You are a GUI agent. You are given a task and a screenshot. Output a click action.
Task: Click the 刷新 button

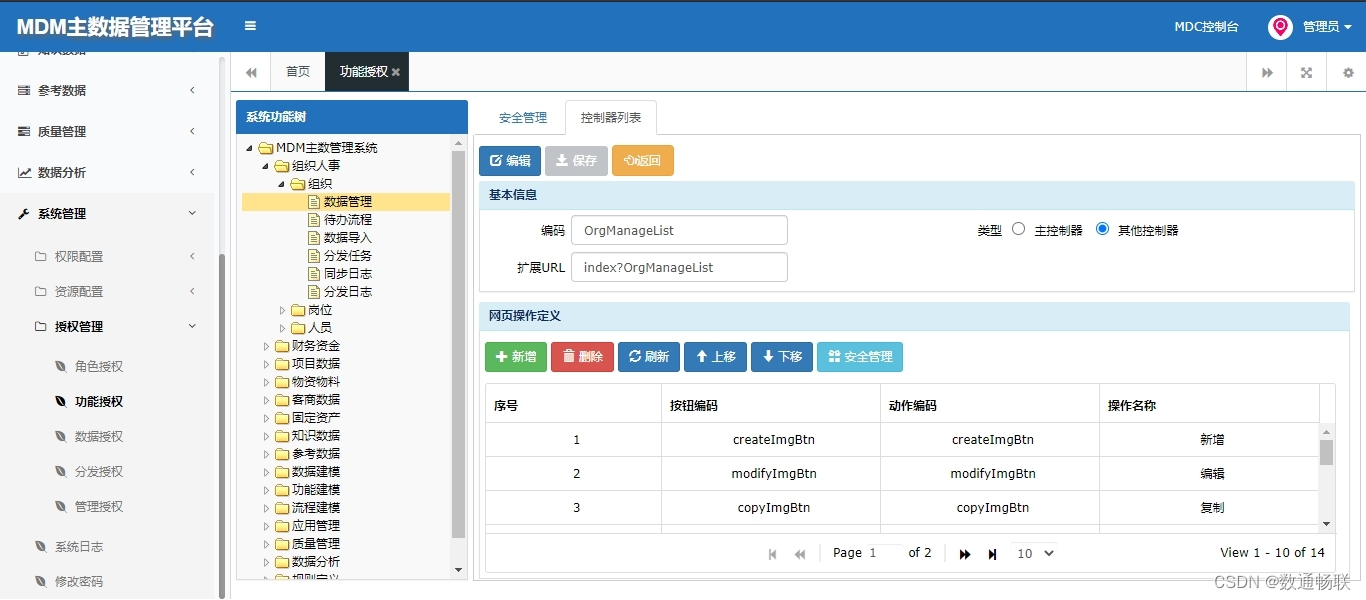click(649, 357)
